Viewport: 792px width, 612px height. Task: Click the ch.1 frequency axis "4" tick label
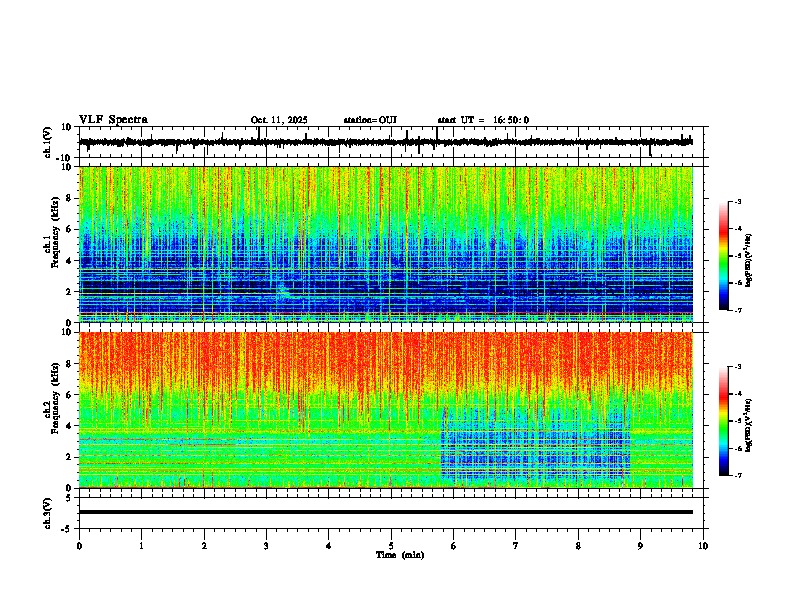(x=69, y=261)
